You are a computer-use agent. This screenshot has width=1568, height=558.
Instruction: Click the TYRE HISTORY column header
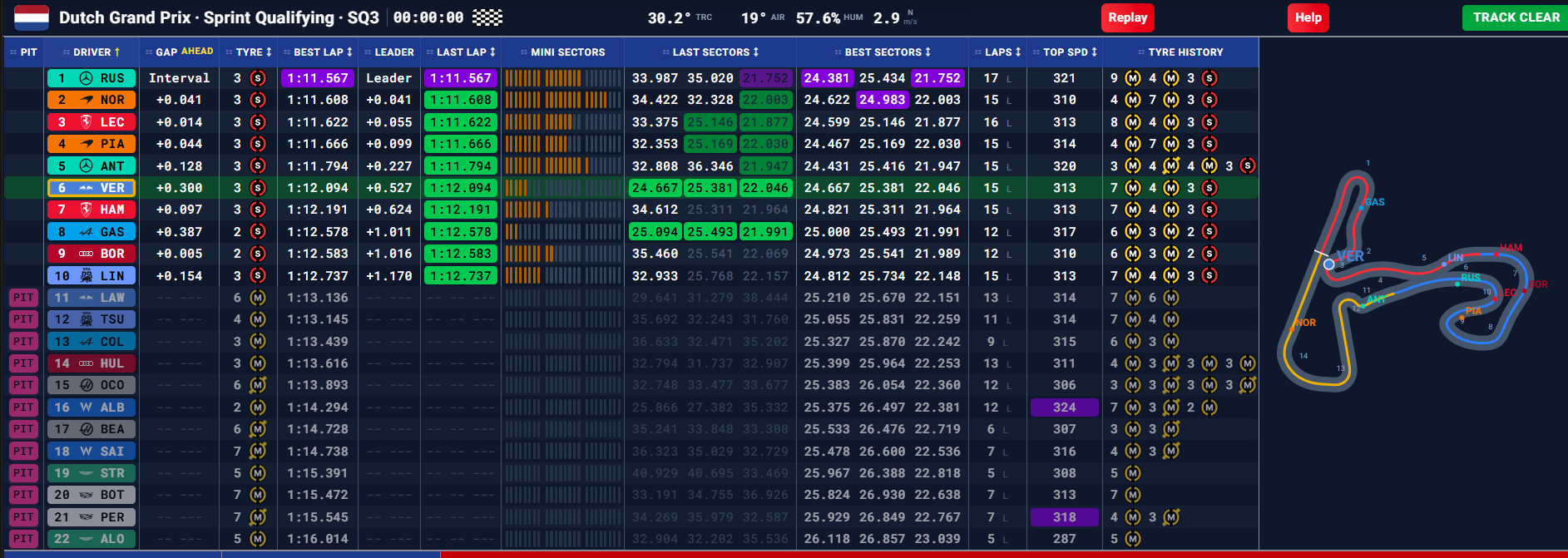[1181, 52]
